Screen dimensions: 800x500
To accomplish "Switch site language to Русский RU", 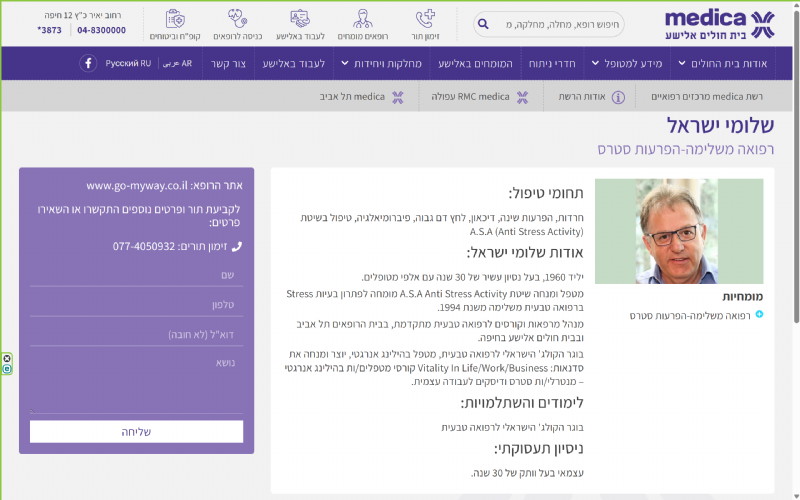I will click(129, 63).
